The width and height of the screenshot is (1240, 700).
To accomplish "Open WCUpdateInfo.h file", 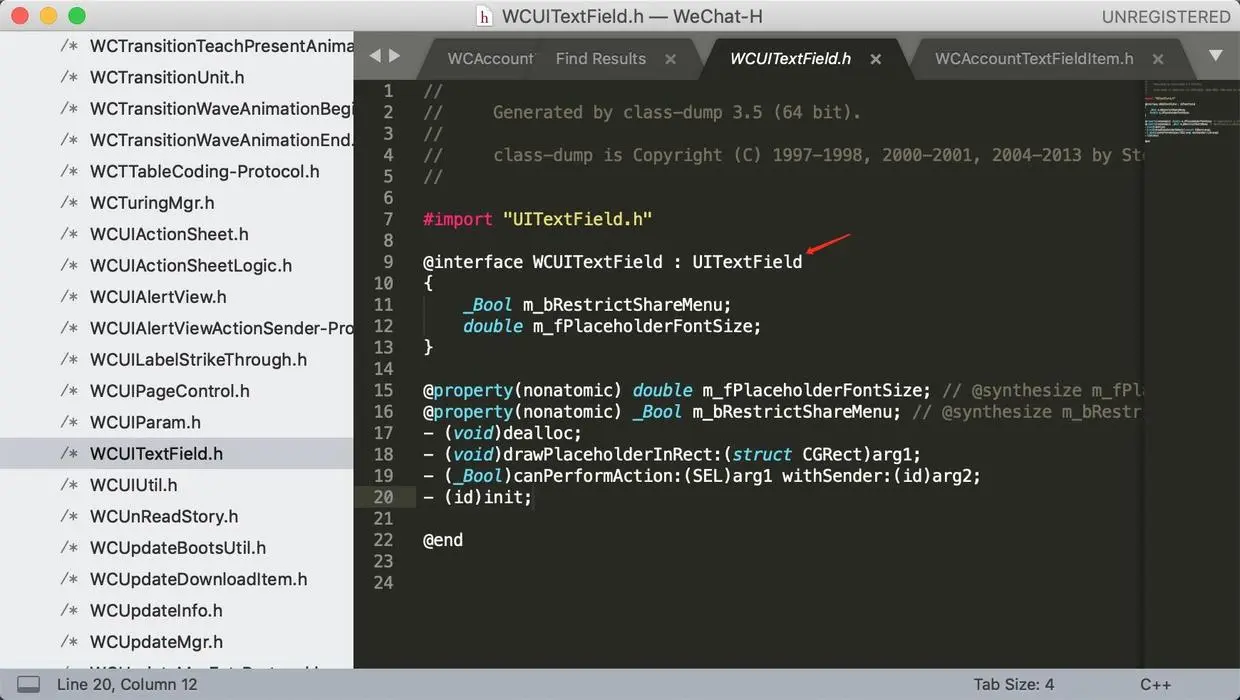I will 156,610.
